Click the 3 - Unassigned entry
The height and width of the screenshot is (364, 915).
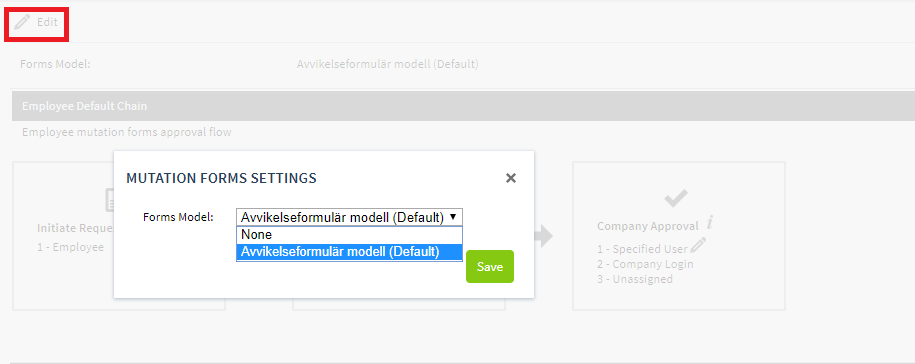point(635,279)
